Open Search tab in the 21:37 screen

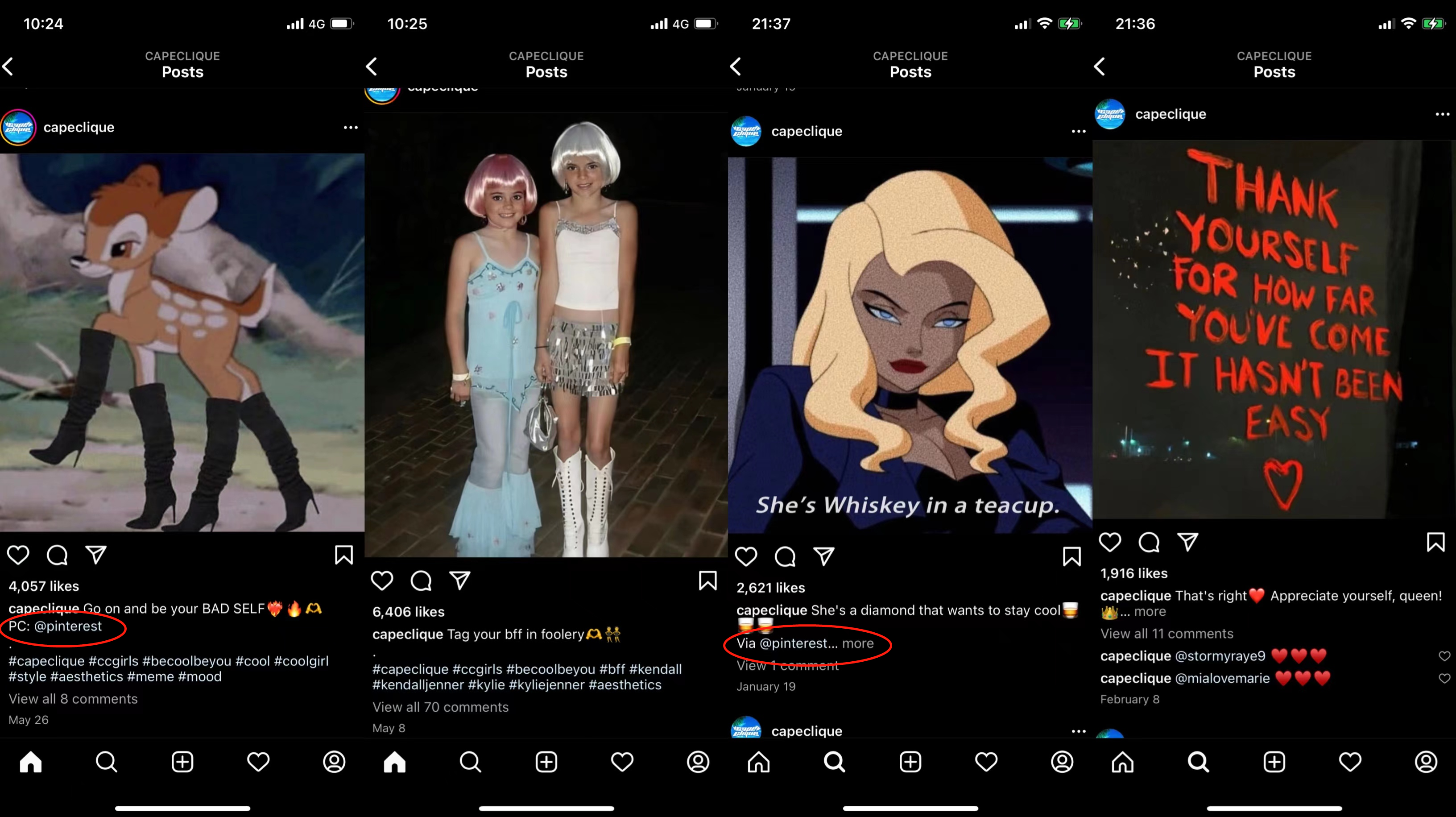(834, 762)
